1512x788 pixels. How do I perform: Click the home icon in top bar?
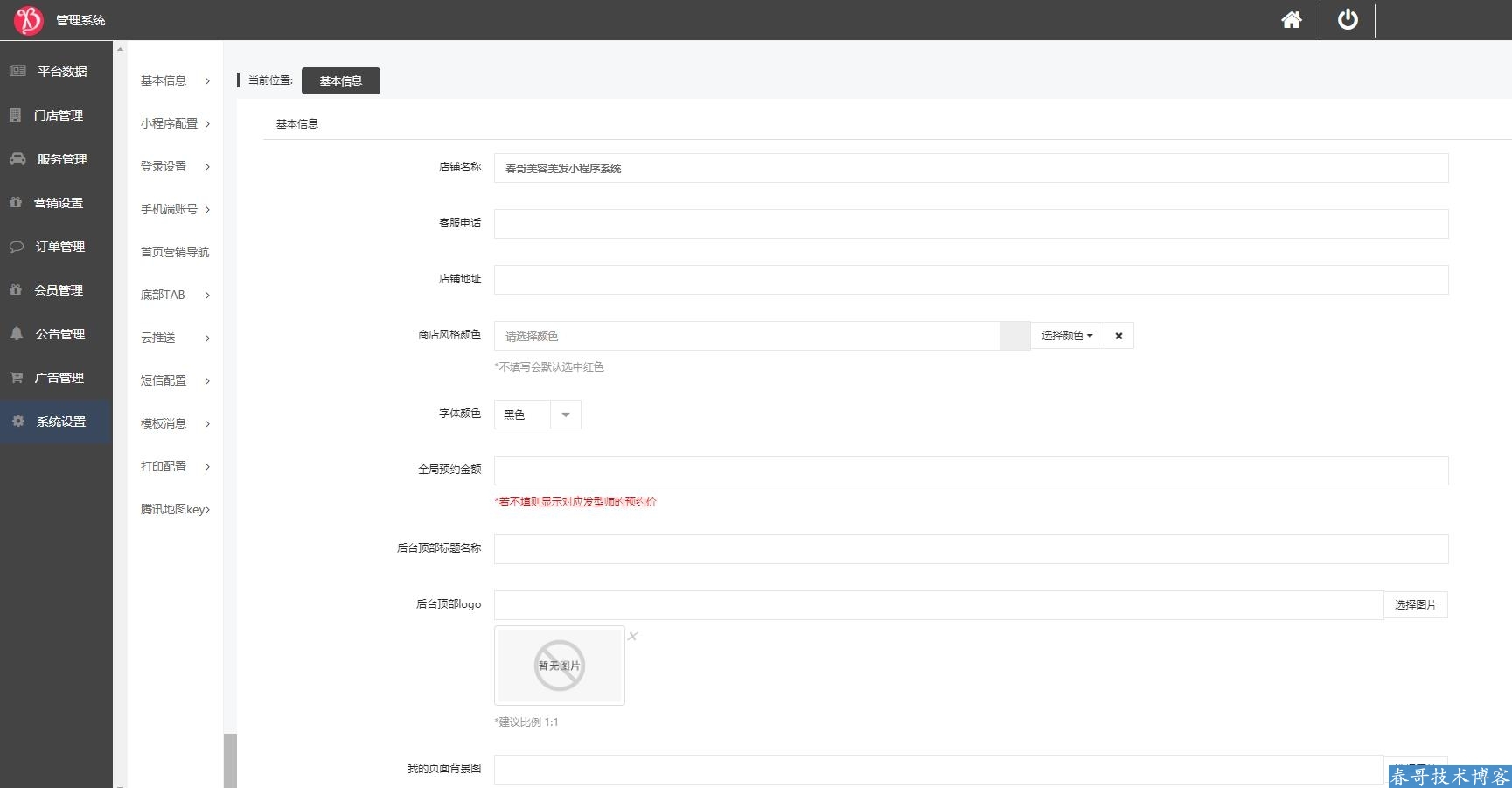tap(1291, 20)
